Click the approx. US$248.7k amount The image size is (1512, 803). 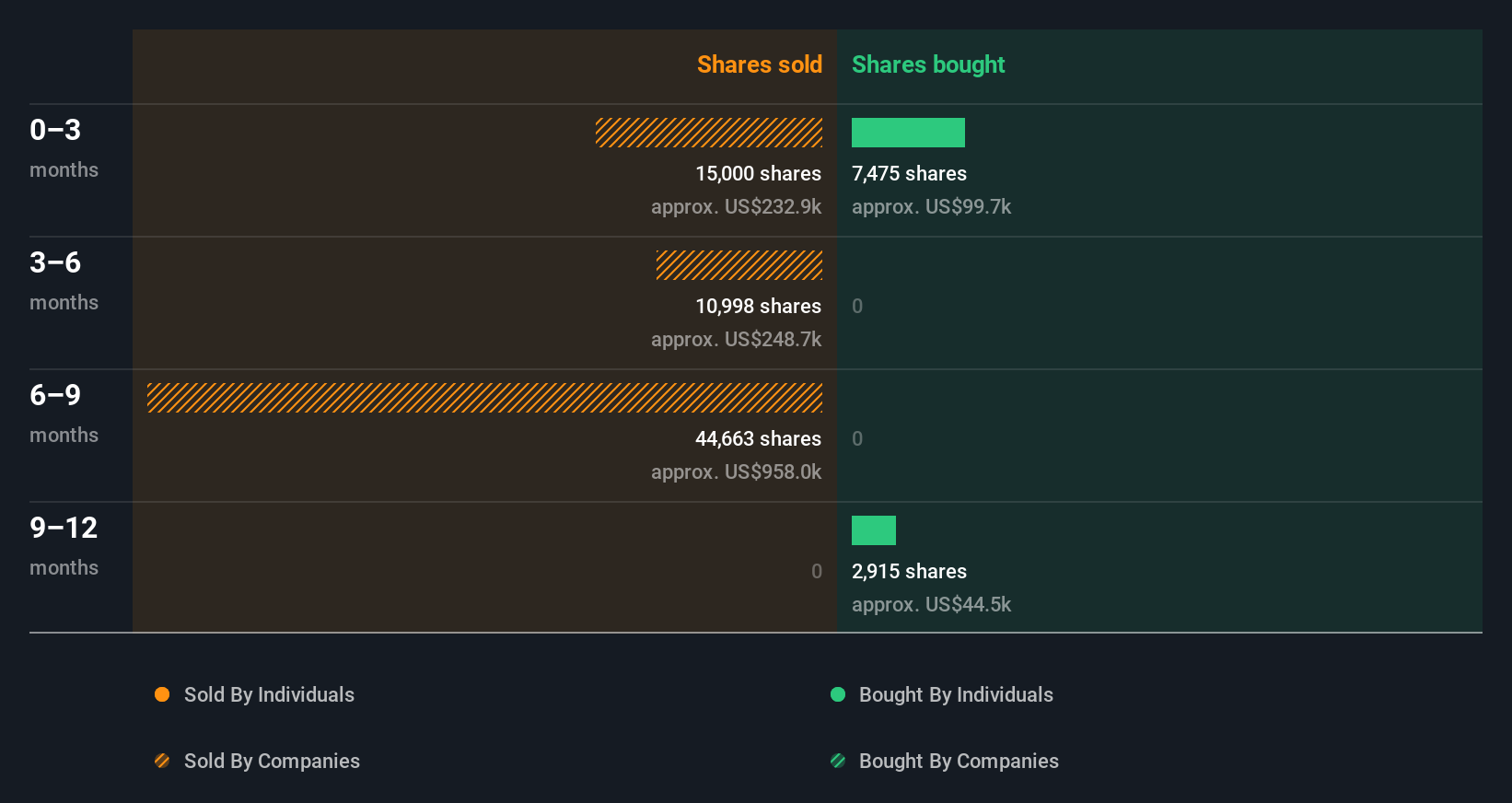(x=736, y=340)
